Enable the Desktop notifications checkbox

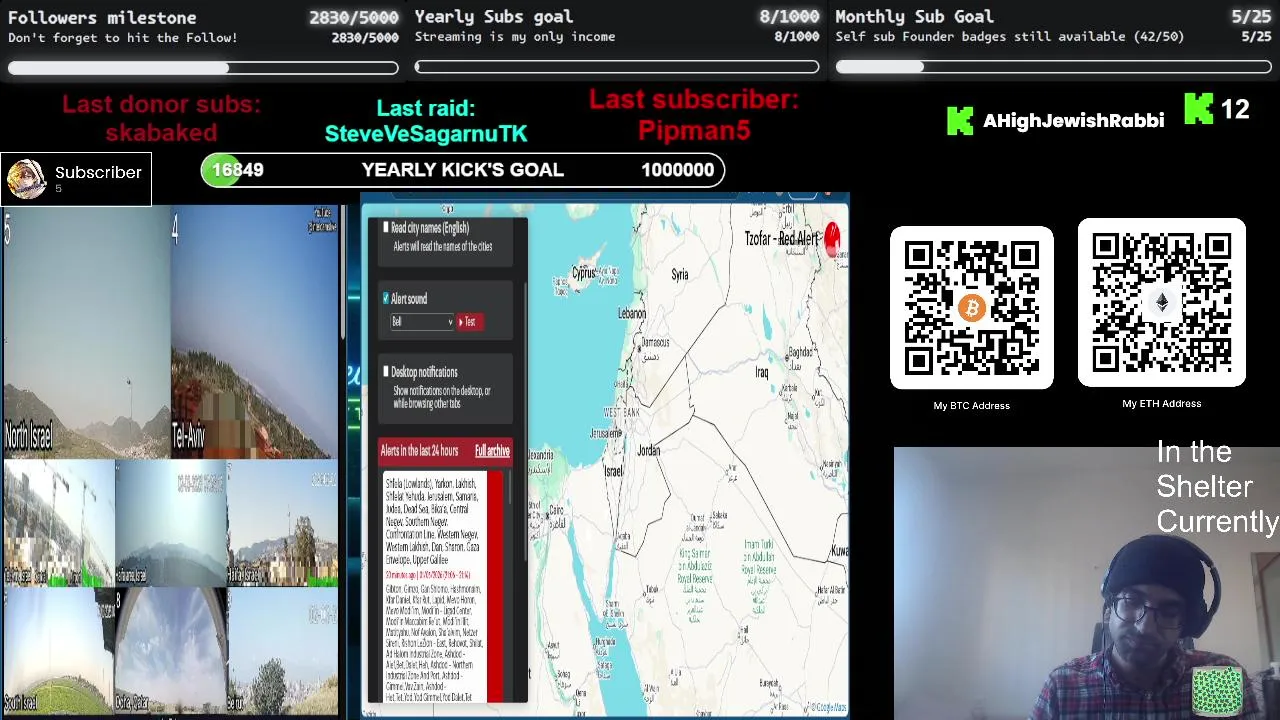[386, 371]
